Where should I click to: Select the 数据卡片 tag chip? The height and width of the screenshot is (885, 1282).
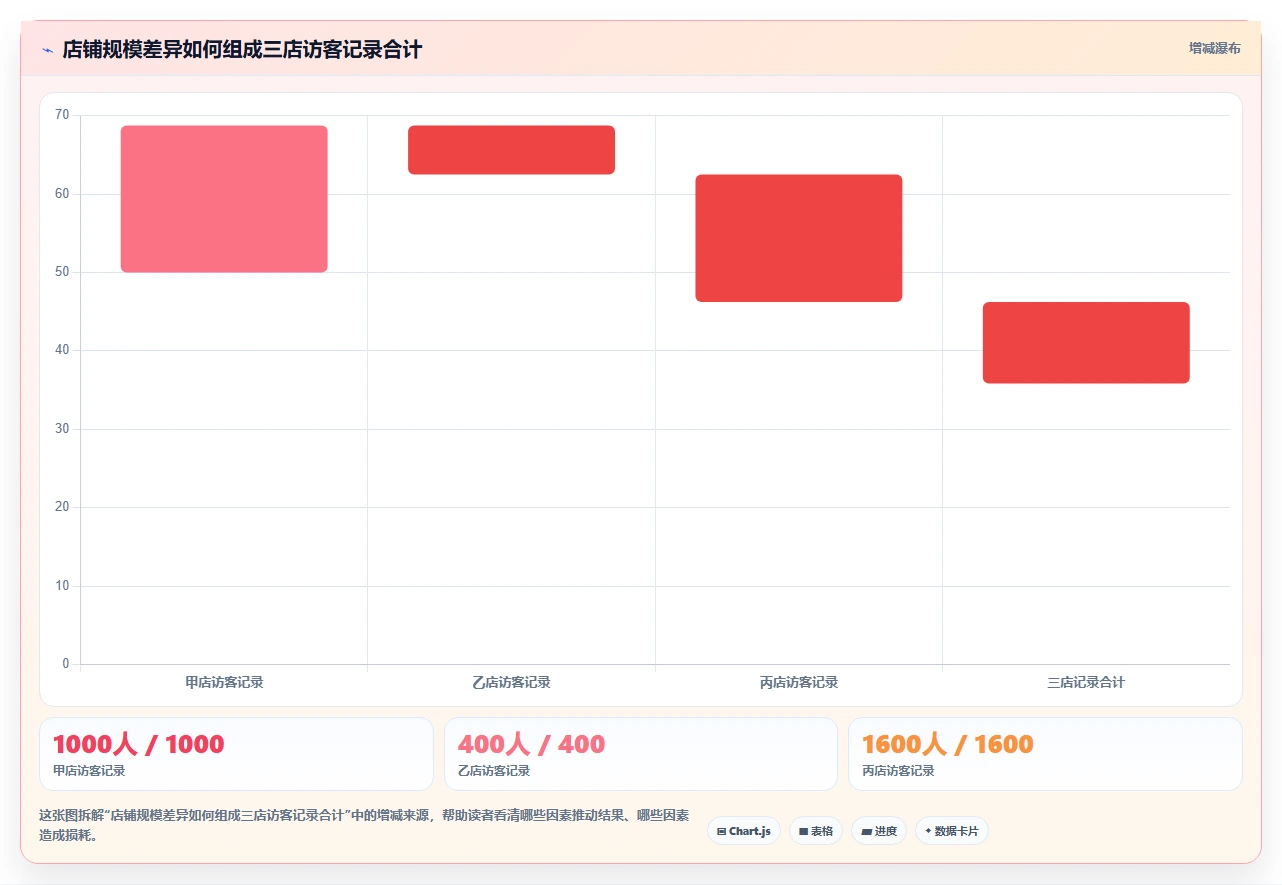point(952,831)
